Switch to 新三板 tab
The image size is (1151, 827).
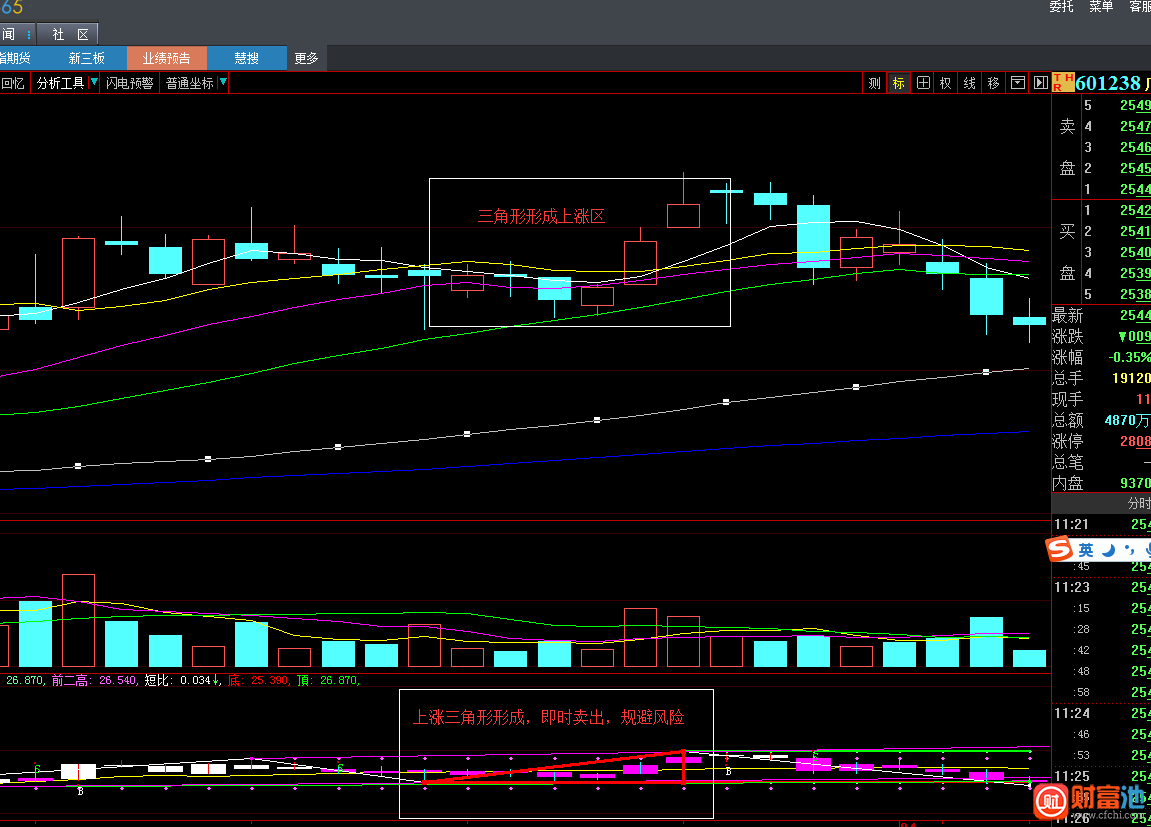[x=87, y=58]
